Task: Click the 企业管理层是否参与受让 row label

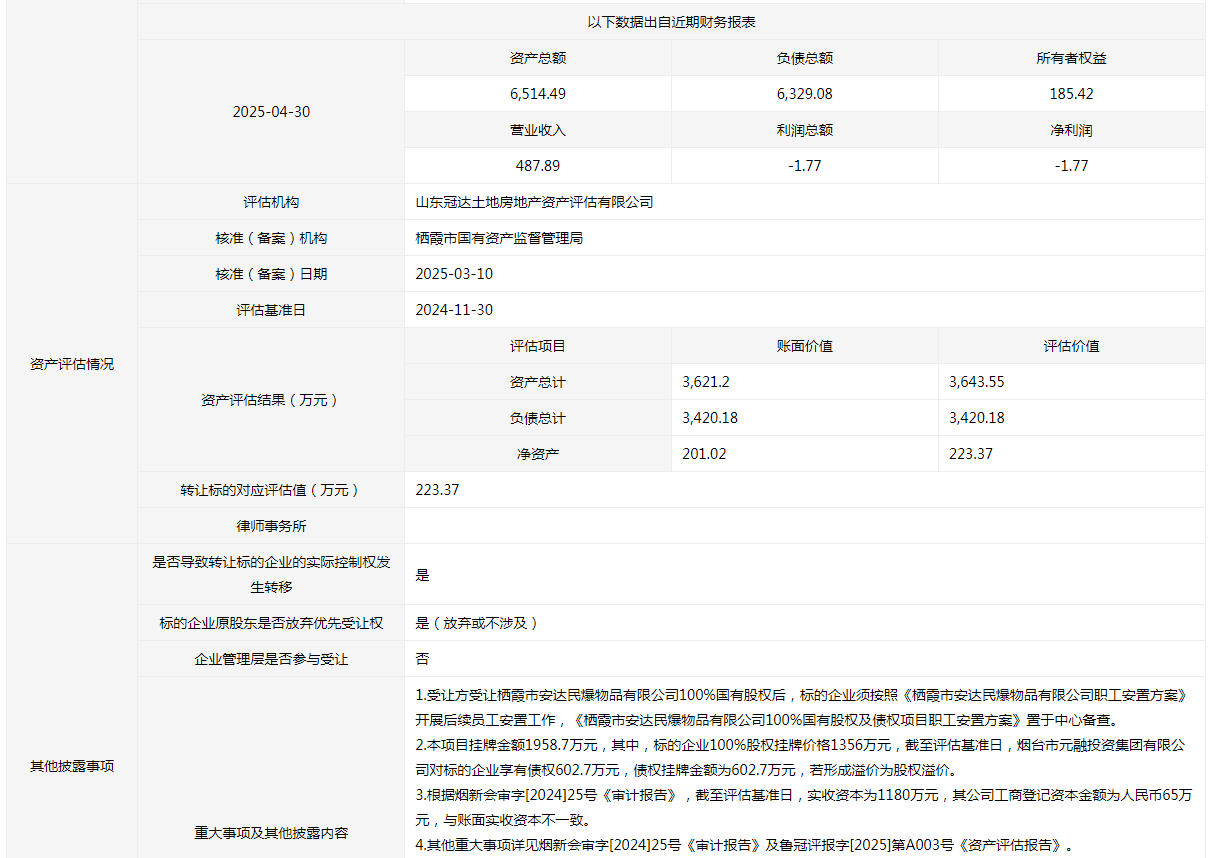Action: coord(271,659)
